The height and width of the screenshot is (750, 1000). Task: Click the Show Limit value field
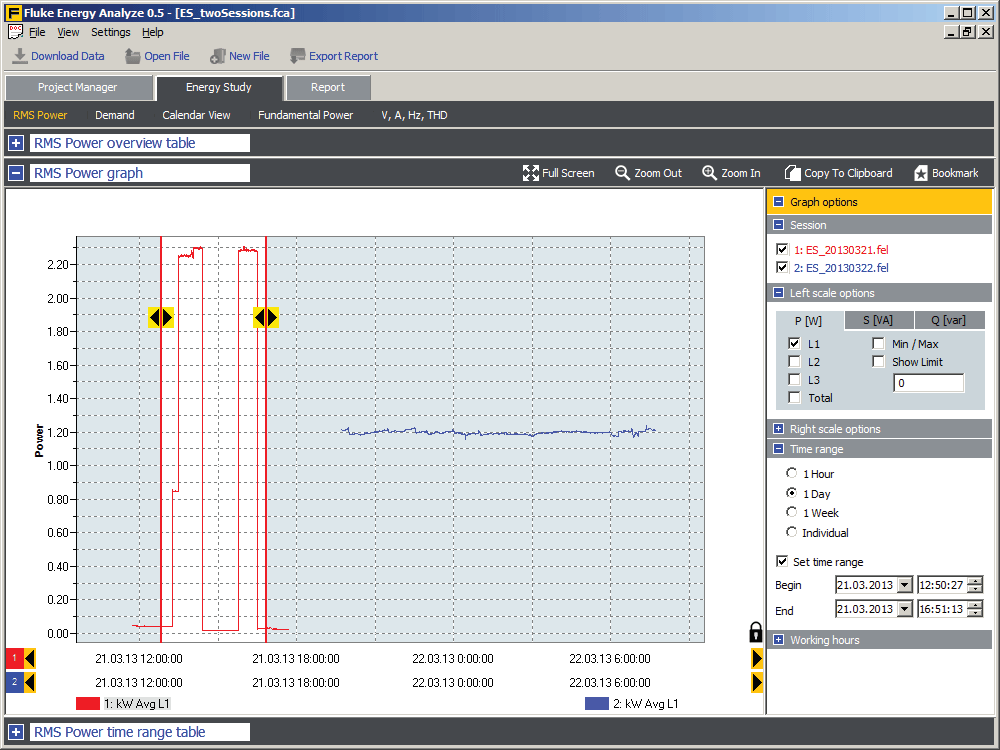tap(928, 383)
